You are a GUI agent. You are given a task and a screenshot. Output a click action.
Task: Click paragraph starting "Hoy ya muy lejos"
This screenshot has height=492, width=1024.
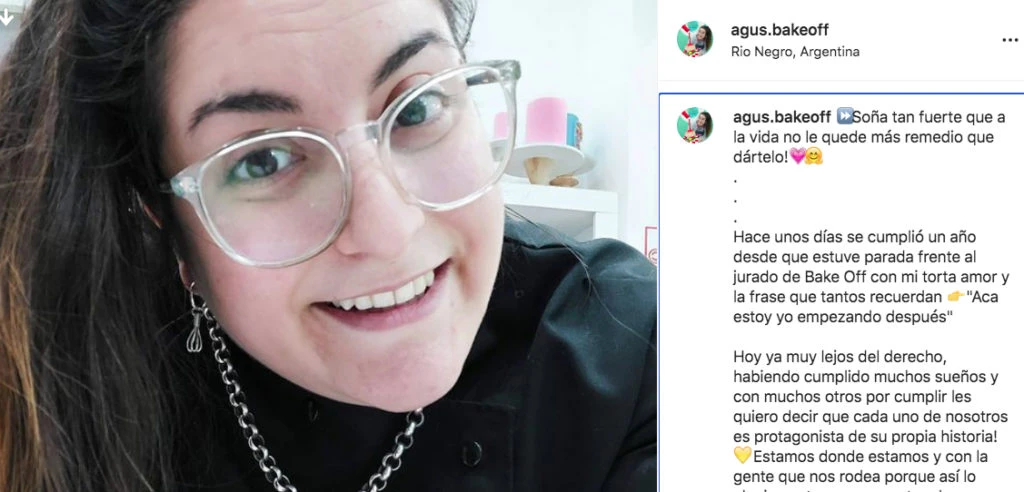[x=871, y=406]
